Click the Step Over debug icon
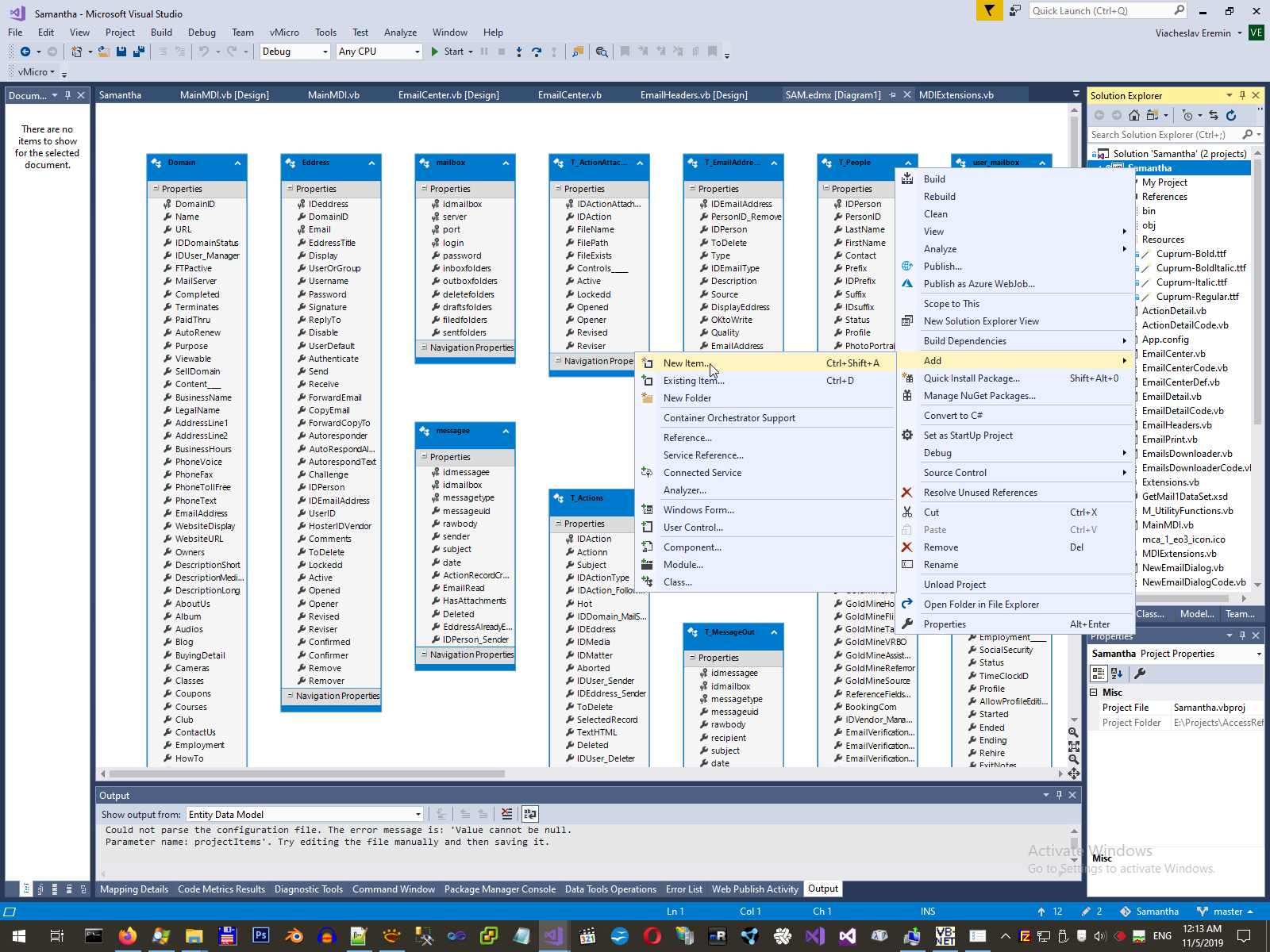The width and height of the screenshot is (1270, 952). pos(537,52)
